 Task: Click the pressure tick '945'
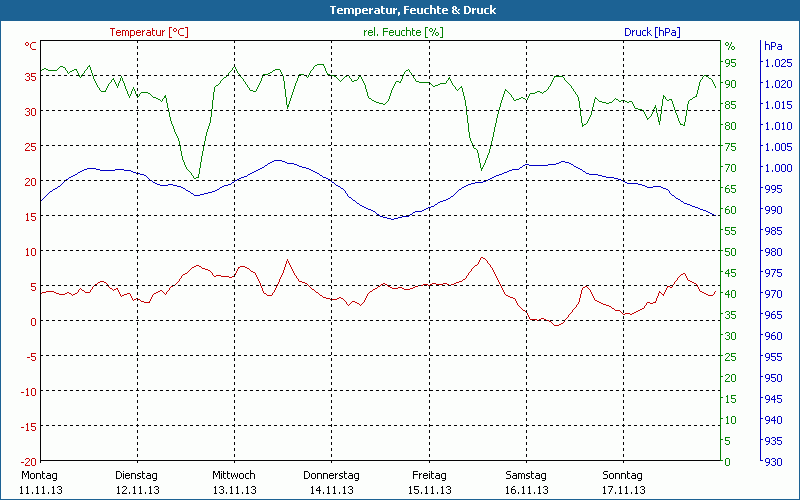click(x=773, y=398)
